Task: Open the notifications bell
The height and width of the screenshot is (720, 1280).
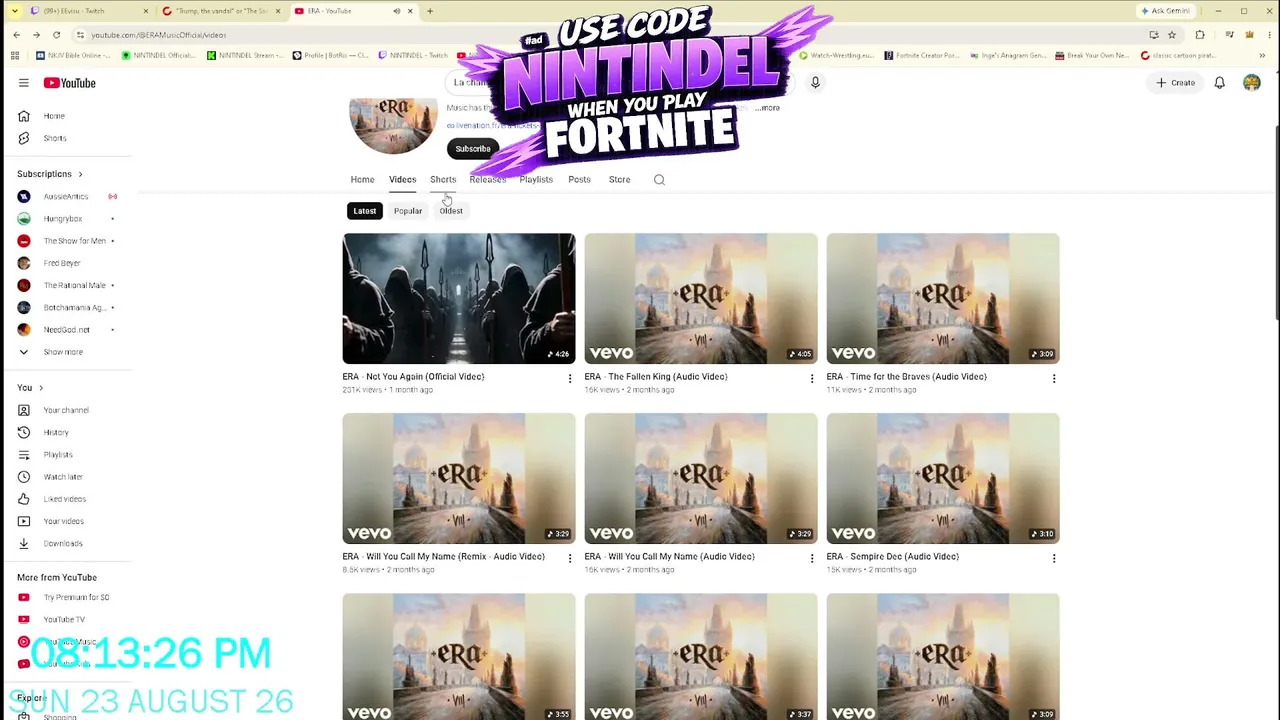Action: pos(1219,83)
